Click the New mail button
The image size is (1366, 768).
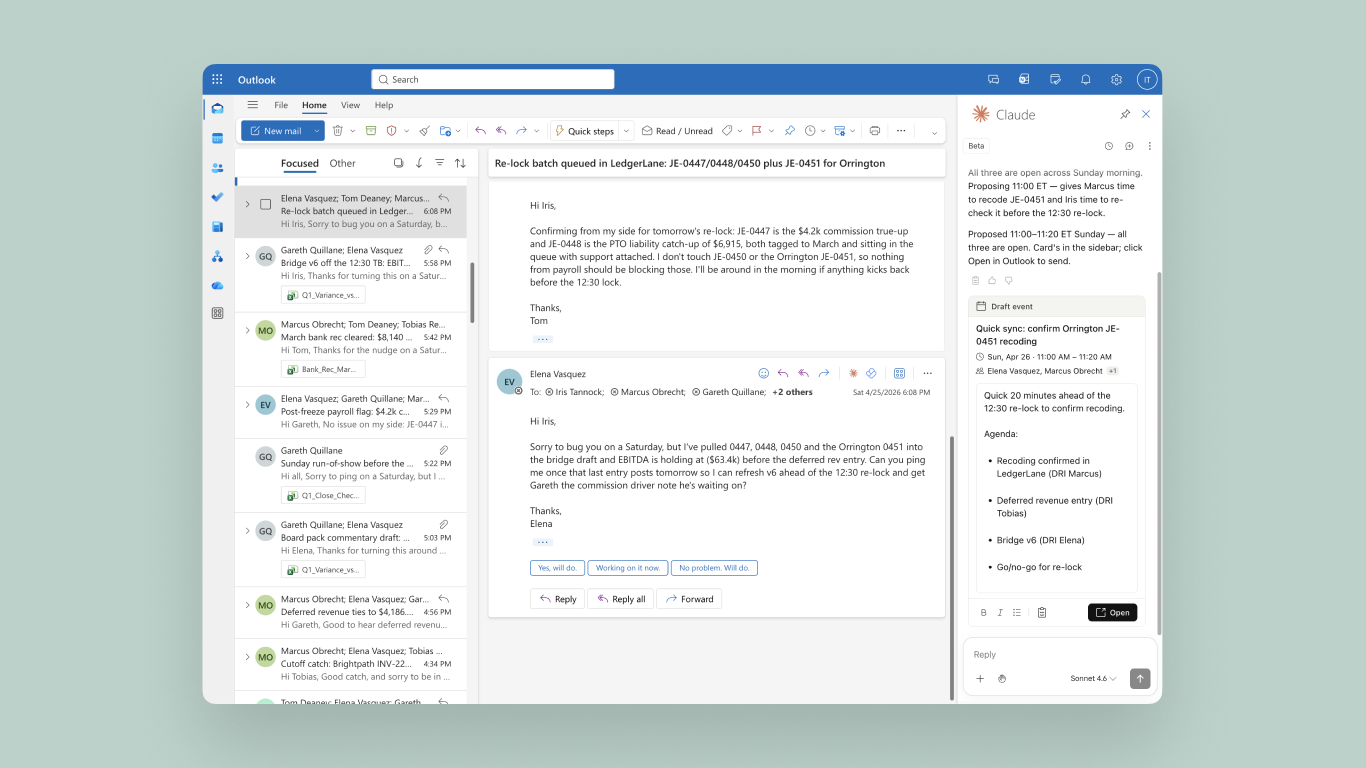tap(276, 131)
